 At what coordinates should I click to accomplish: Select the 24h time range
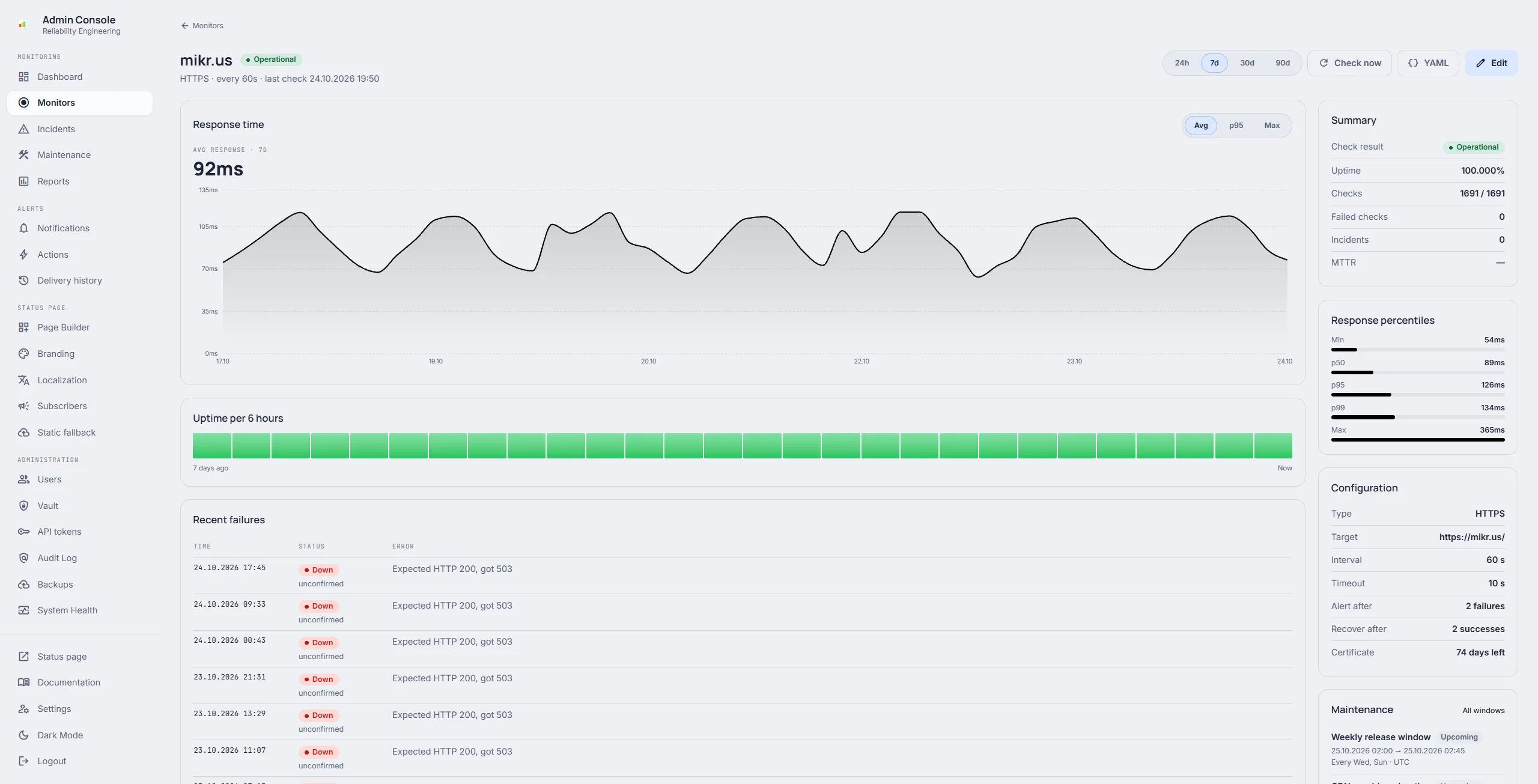click(1182, 63)
